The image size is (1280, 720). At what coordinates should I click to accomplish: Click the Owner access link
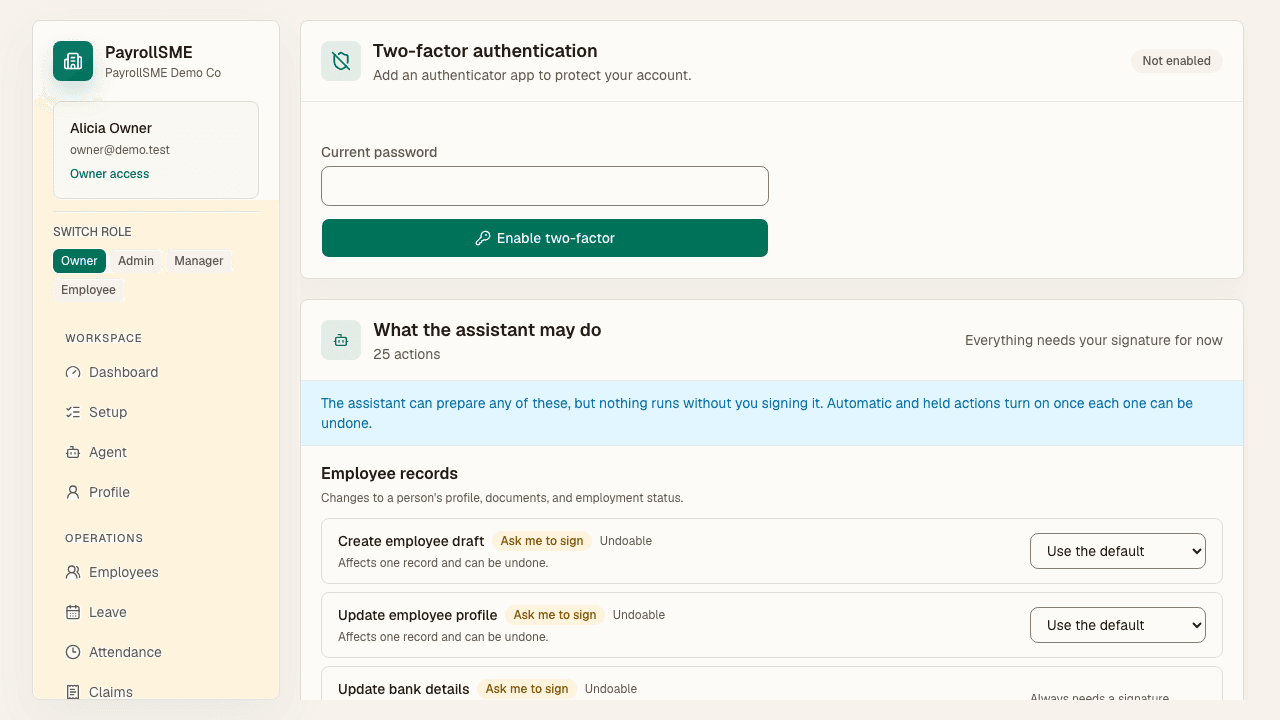coord(109,174)
